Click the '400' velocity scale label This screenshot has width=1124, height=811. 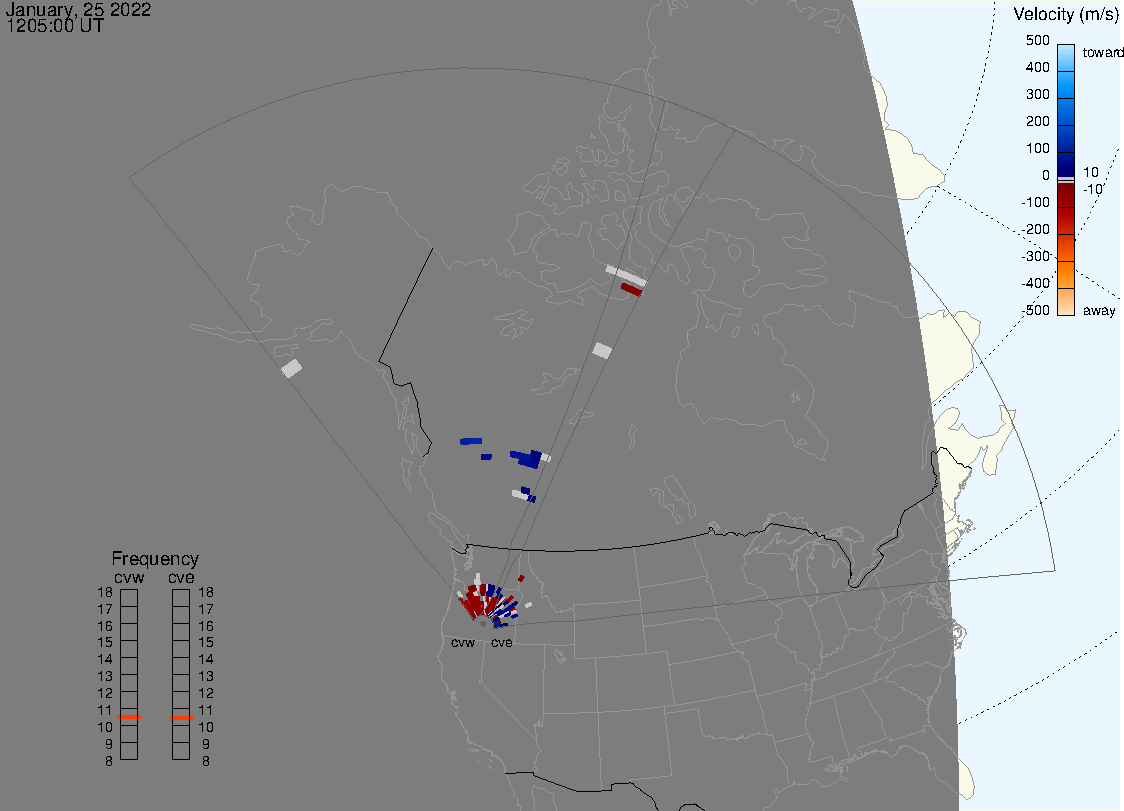pos(1037,67)
